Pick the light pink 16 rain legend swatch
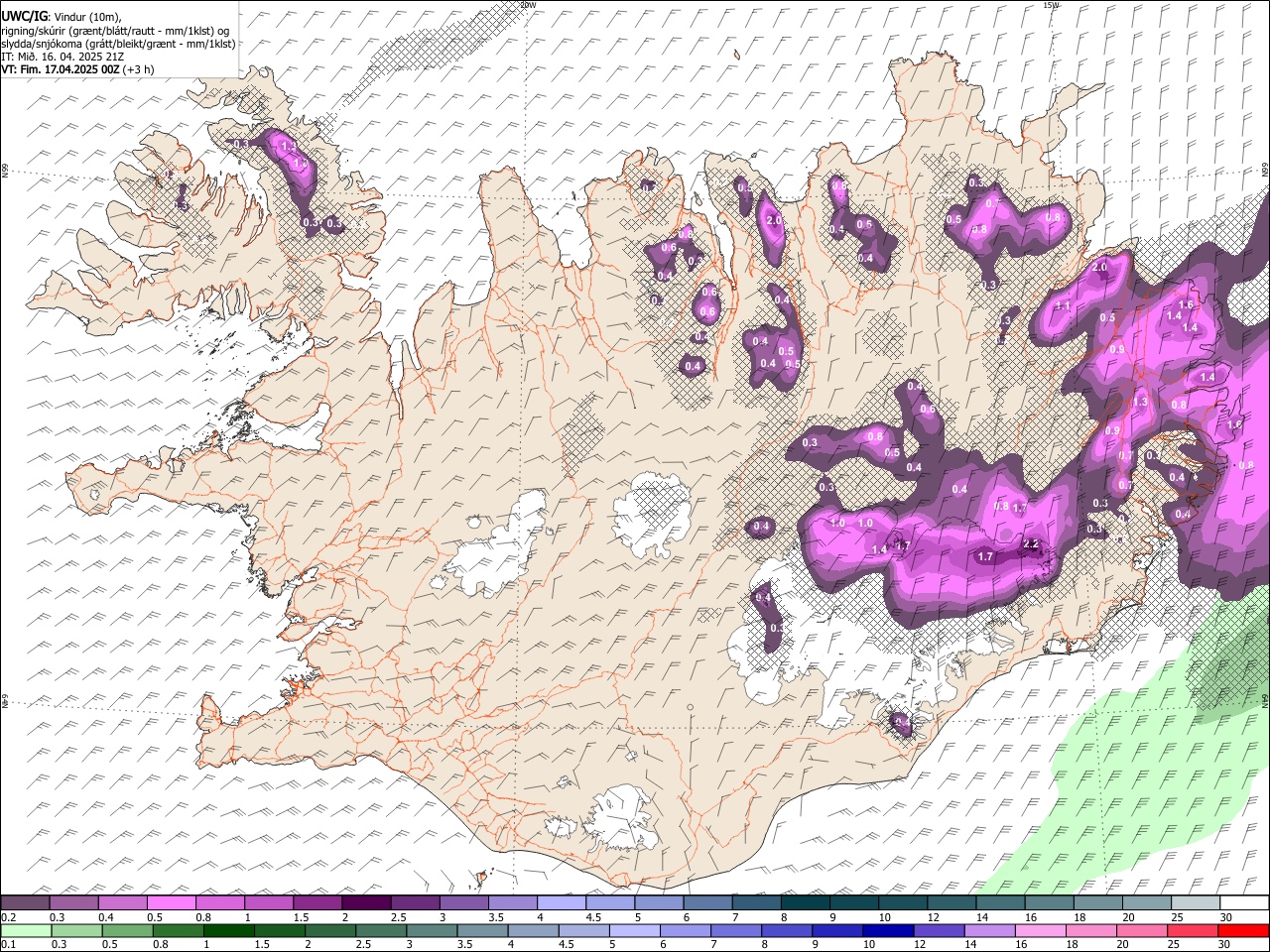Viewport: 1270px width, 952px height. [1041, 930]
